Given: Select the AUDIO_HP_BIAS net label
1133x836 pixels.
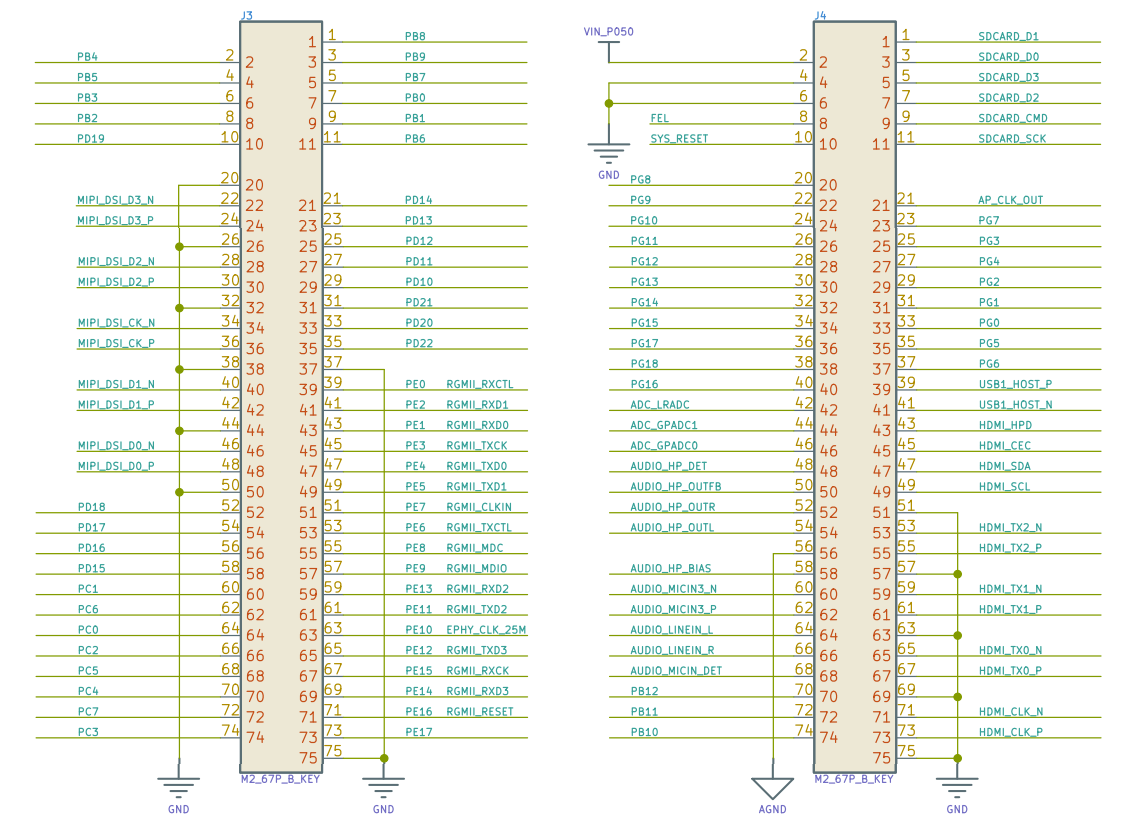Looking at the screenshot, I should point(670,568).
